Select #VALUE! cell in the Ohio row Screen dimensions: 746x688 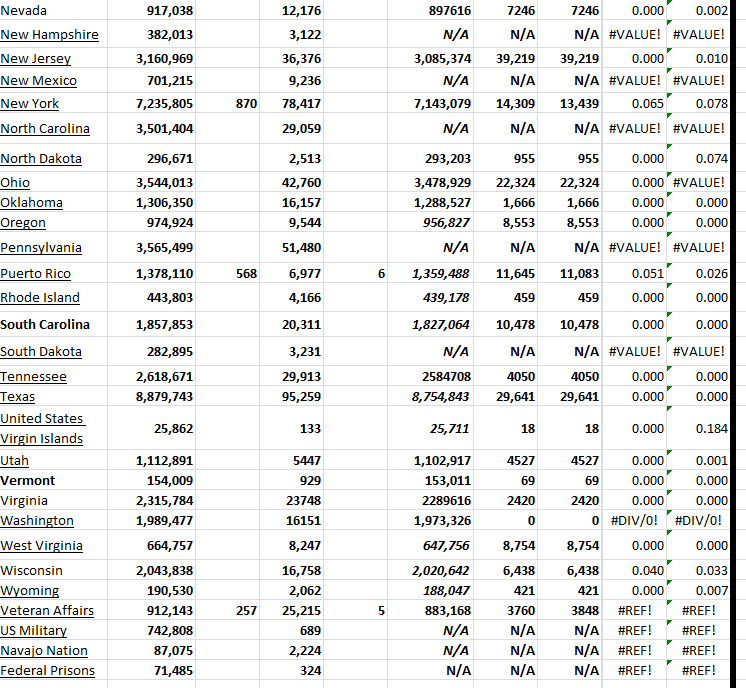[x=698, y=183]
